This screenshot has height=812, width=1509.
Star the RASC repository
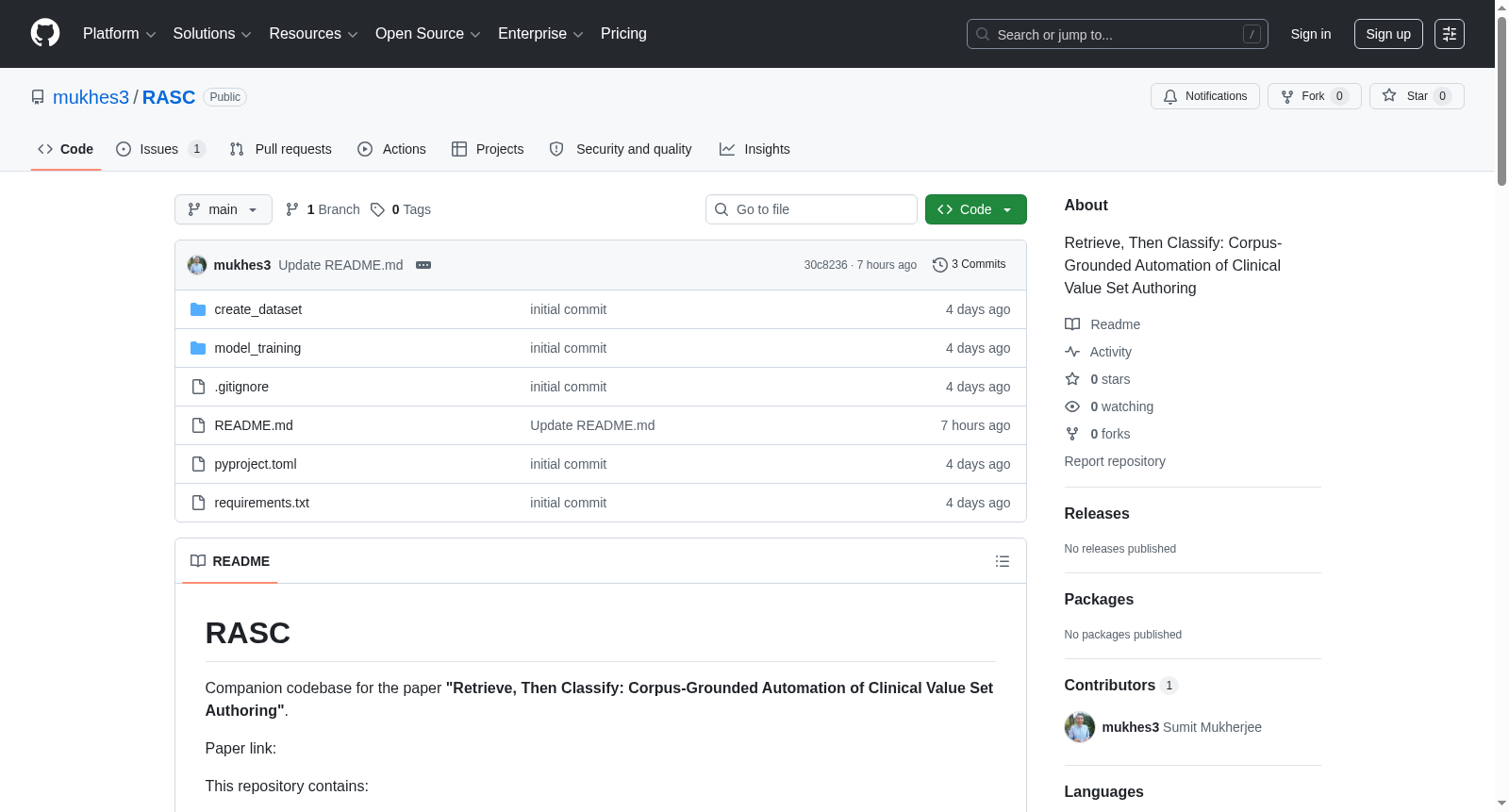[1417, 96]
